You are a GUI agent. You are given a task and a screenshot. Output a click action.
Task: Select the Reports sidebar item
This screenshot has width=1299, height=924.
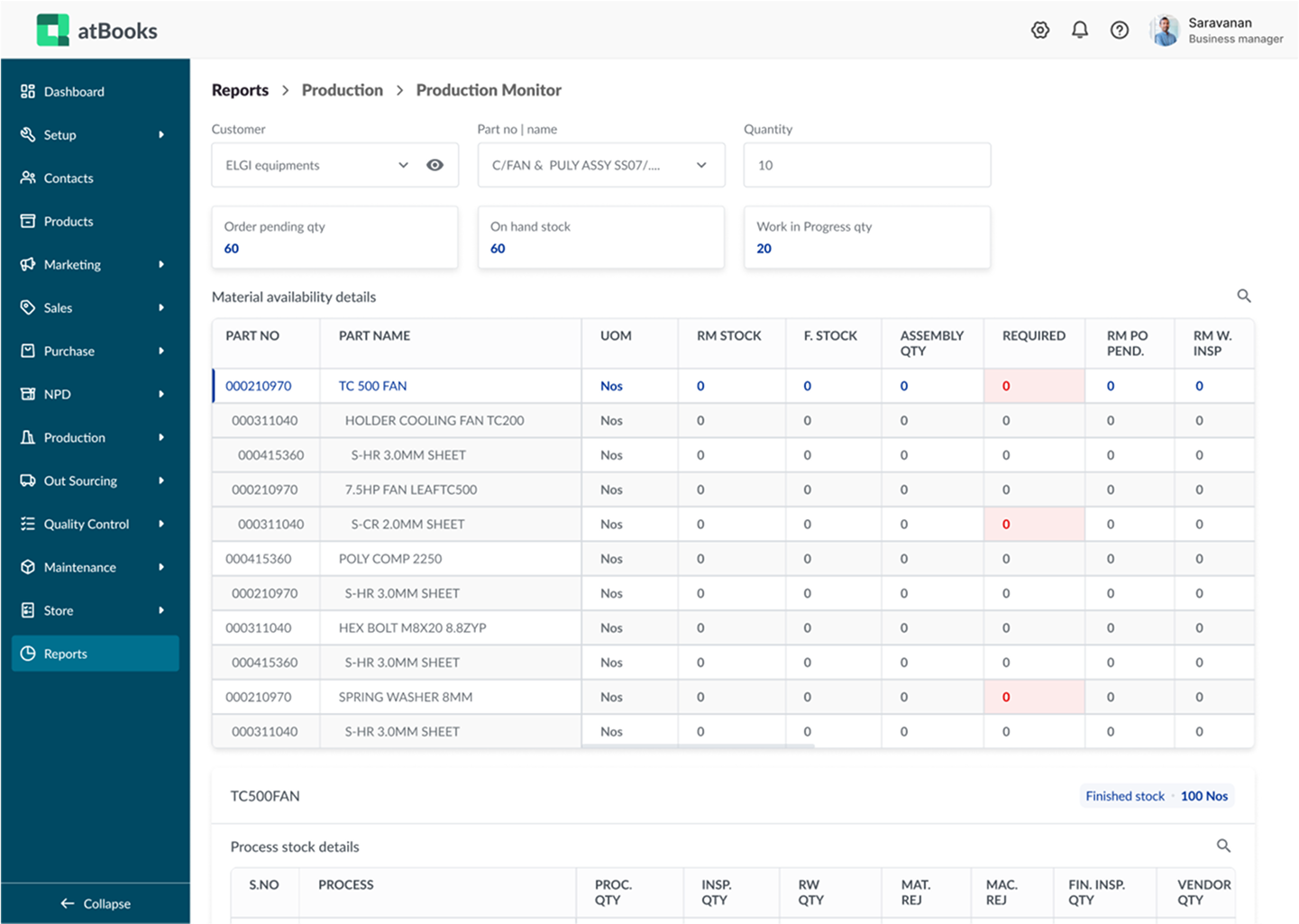(65, 654)
